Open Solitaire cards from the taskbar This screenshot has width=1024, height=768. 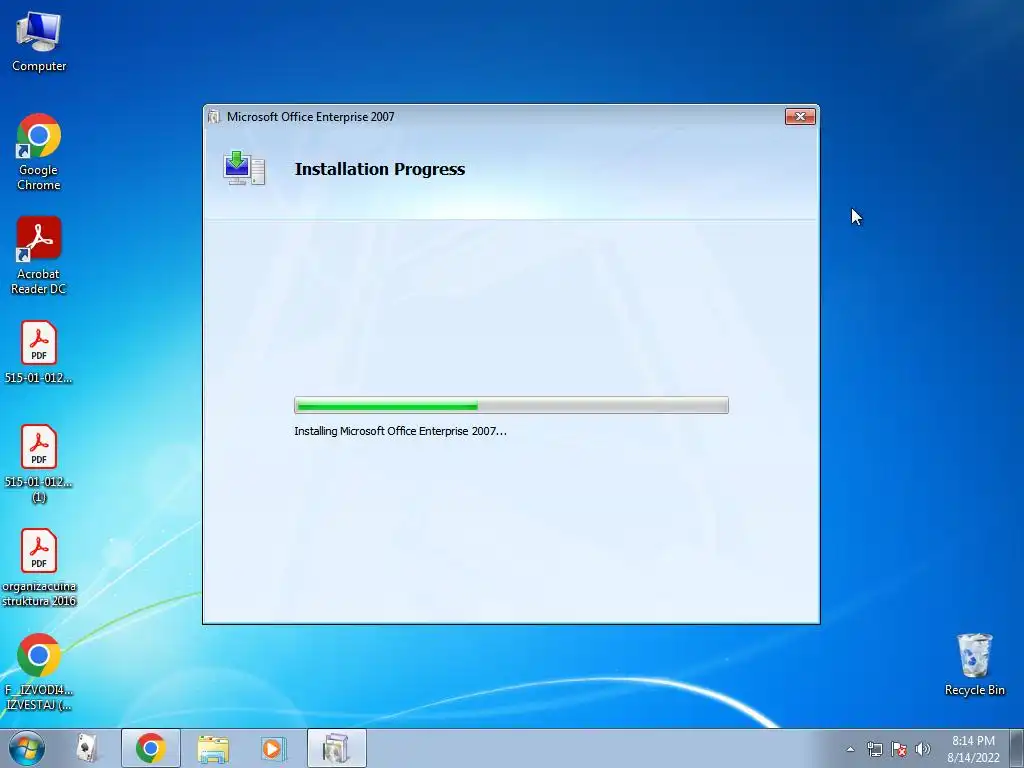[x=88, y=748]
